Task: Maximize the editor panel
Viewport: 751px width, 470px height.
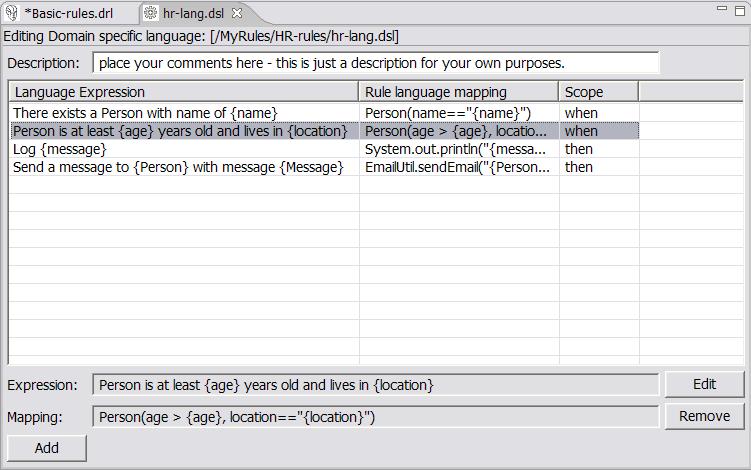Action: tap(738, 9)
